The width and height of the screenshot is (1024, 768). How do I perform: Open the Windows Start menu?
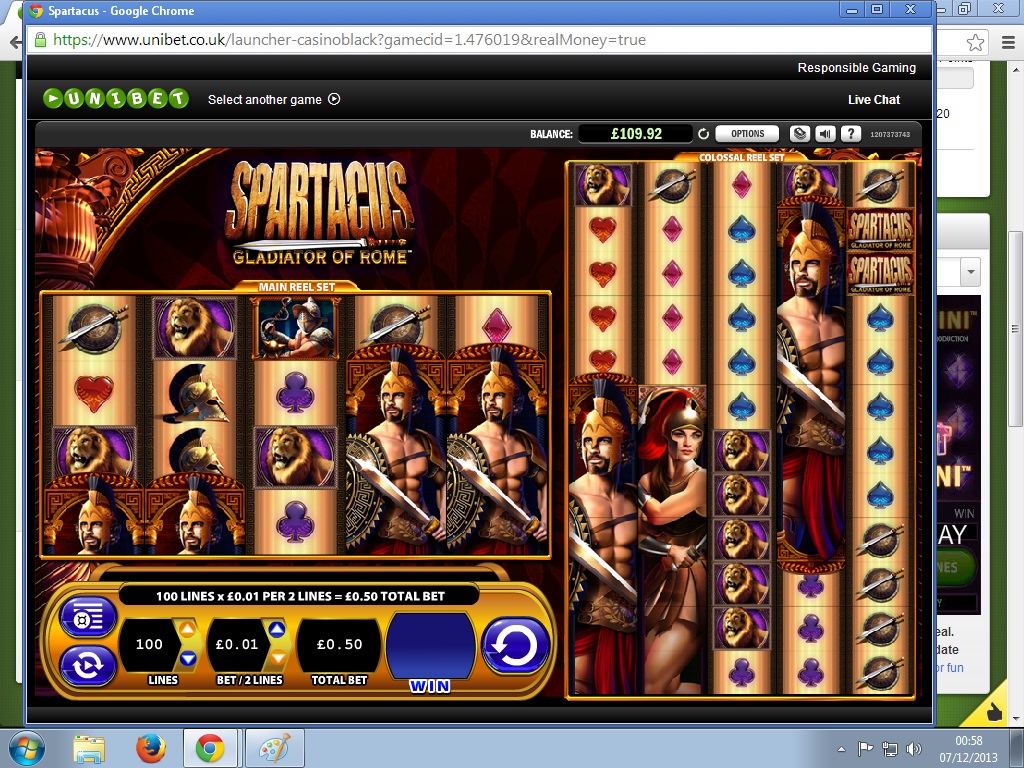(x=26, y=748)
